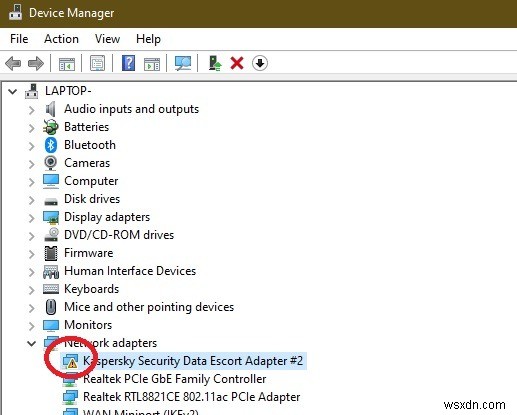Click the LAPTOP computer root icon

tap(32, 91)
